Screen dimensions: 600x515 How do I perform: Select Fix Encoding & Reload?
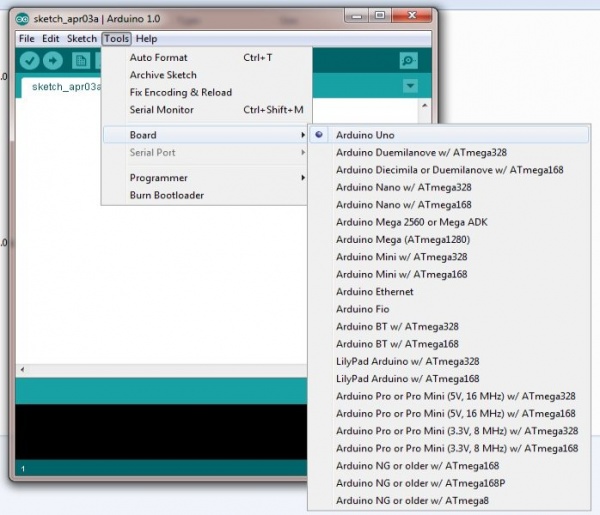(x=205, y=93)
